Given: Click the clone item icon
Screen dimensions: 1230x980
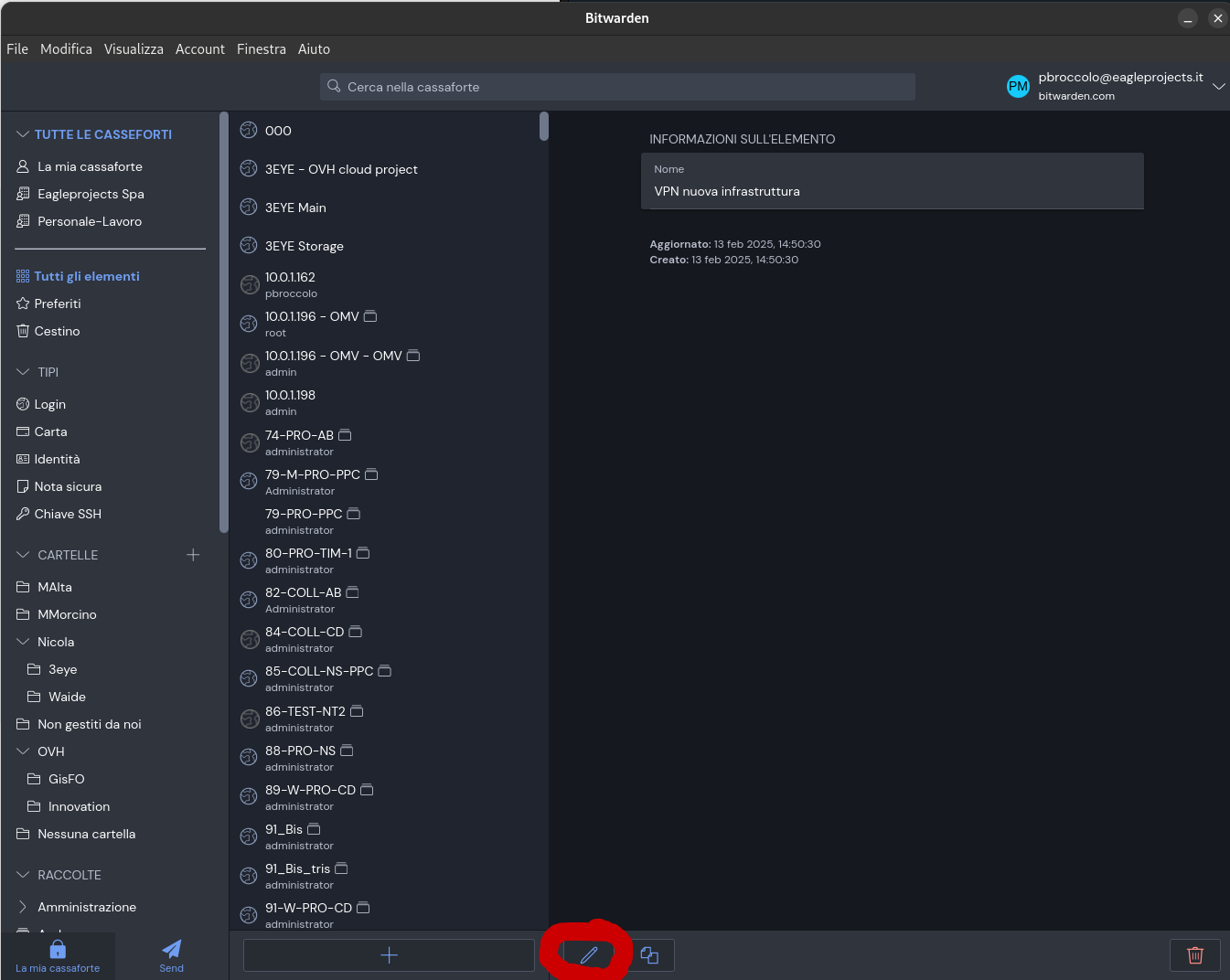Looking at the screenshot, I should 649,955.
